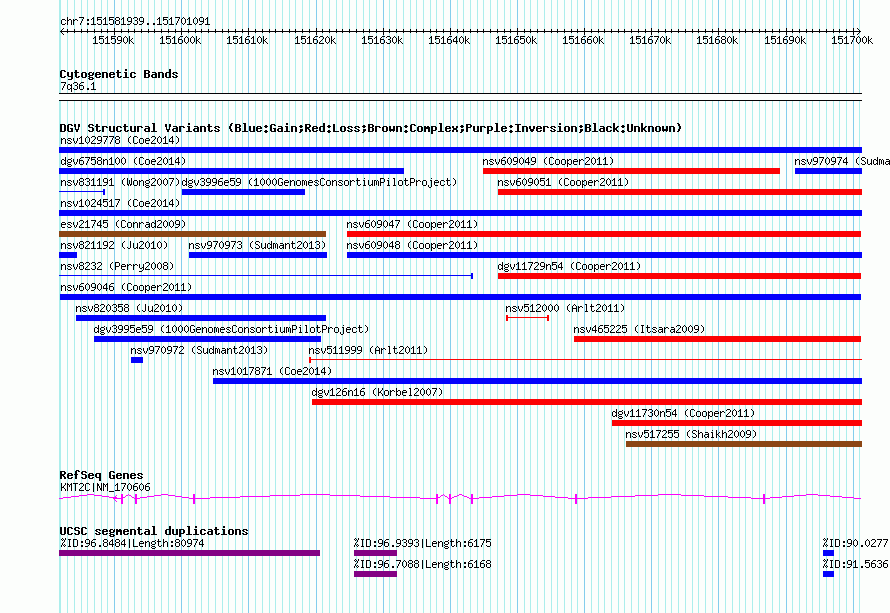Select nsv517255 (Shaikh2009) complex variant
The width and height of the screenshot is (890, 613).
(x=744, y=444)
